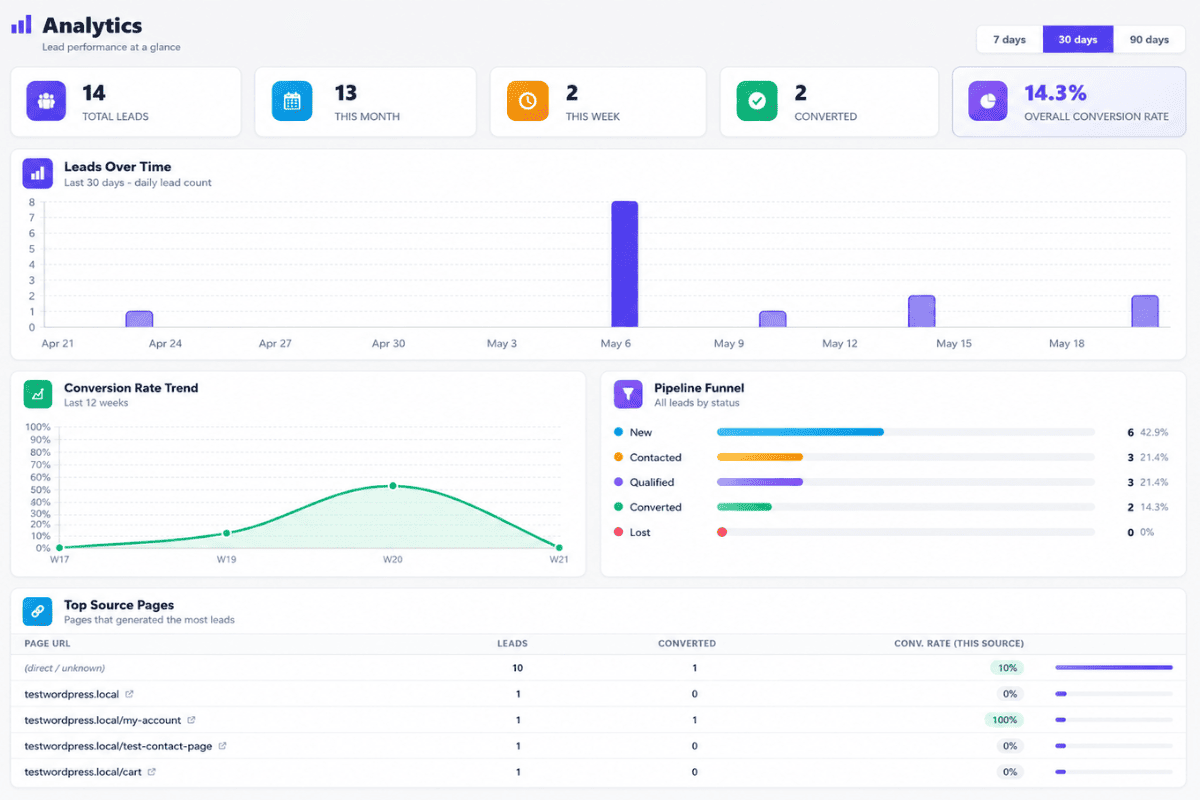The image size is (1200, 800).
Task: Click the Apr 24 axis label
Action: [165, 343]
